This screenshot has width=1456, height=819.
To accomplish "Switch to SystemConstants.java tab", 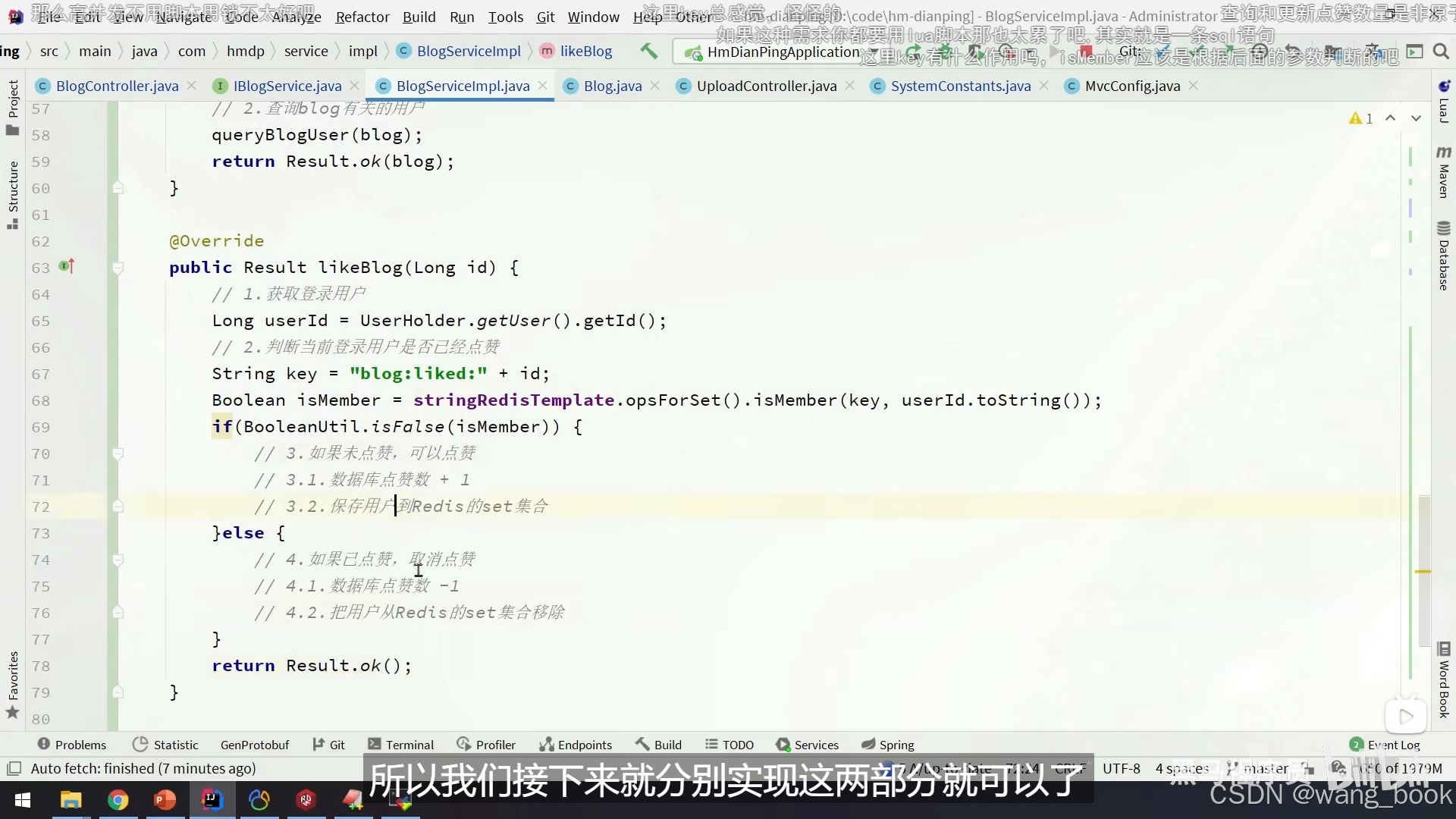I will (960, 86).
